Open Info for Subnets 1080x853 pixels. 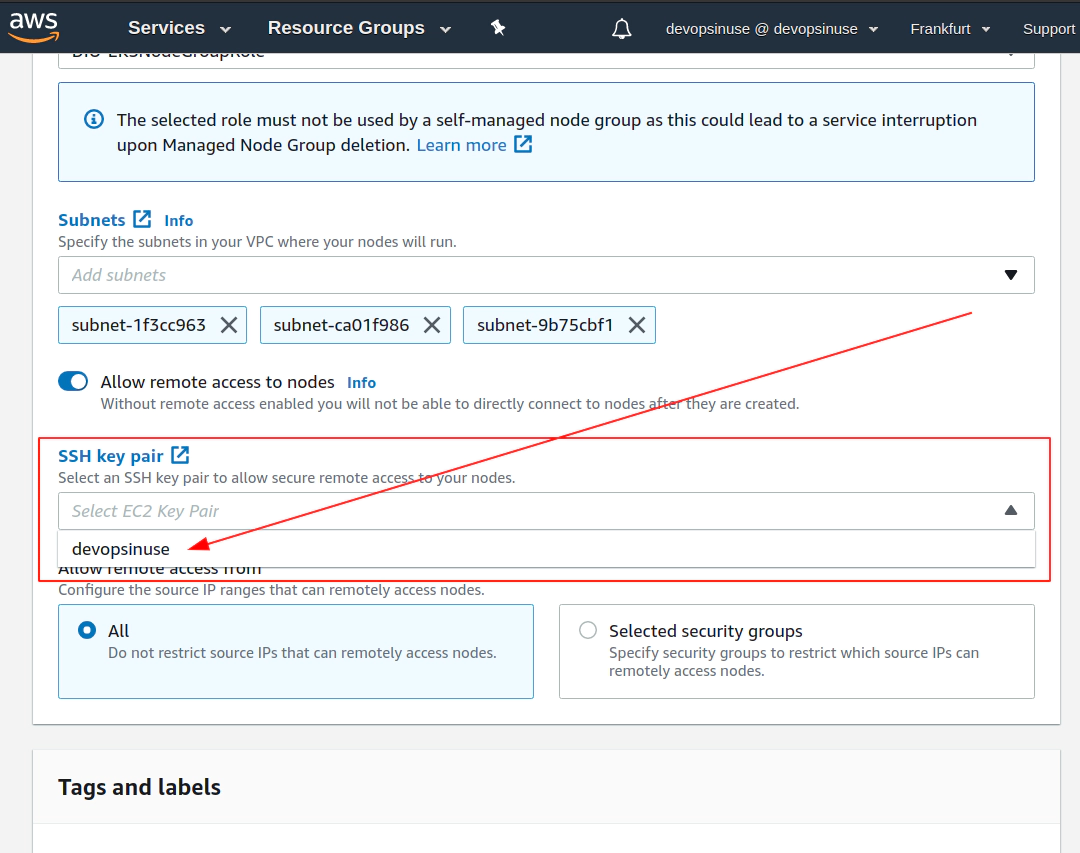178,220
